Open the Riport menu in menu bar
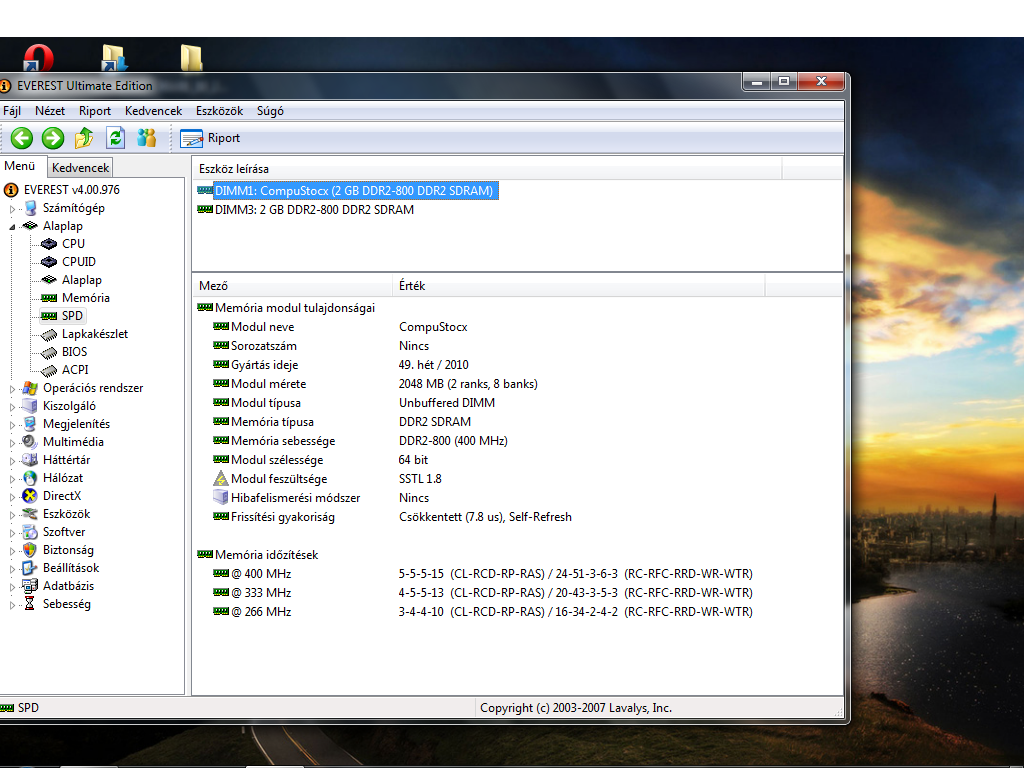The image size is (1024, 768). 95,111
